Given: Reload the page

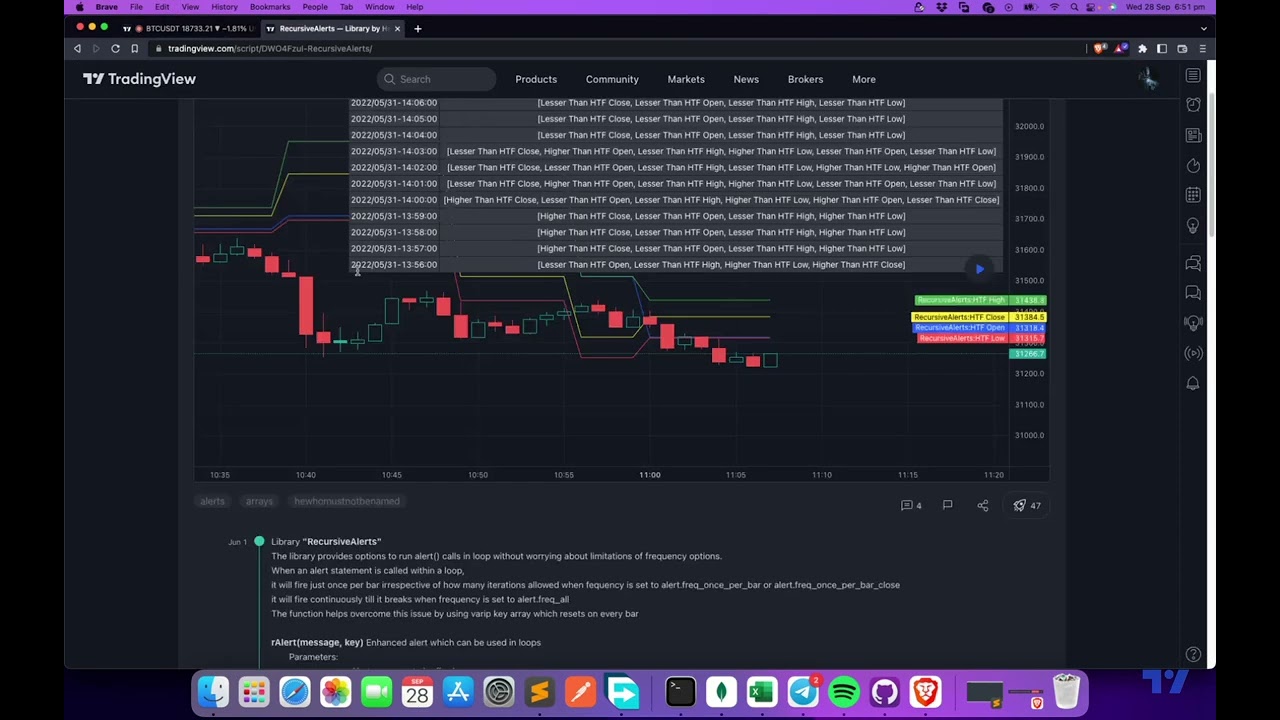Looking at the screenshot, I should [115, 48].
